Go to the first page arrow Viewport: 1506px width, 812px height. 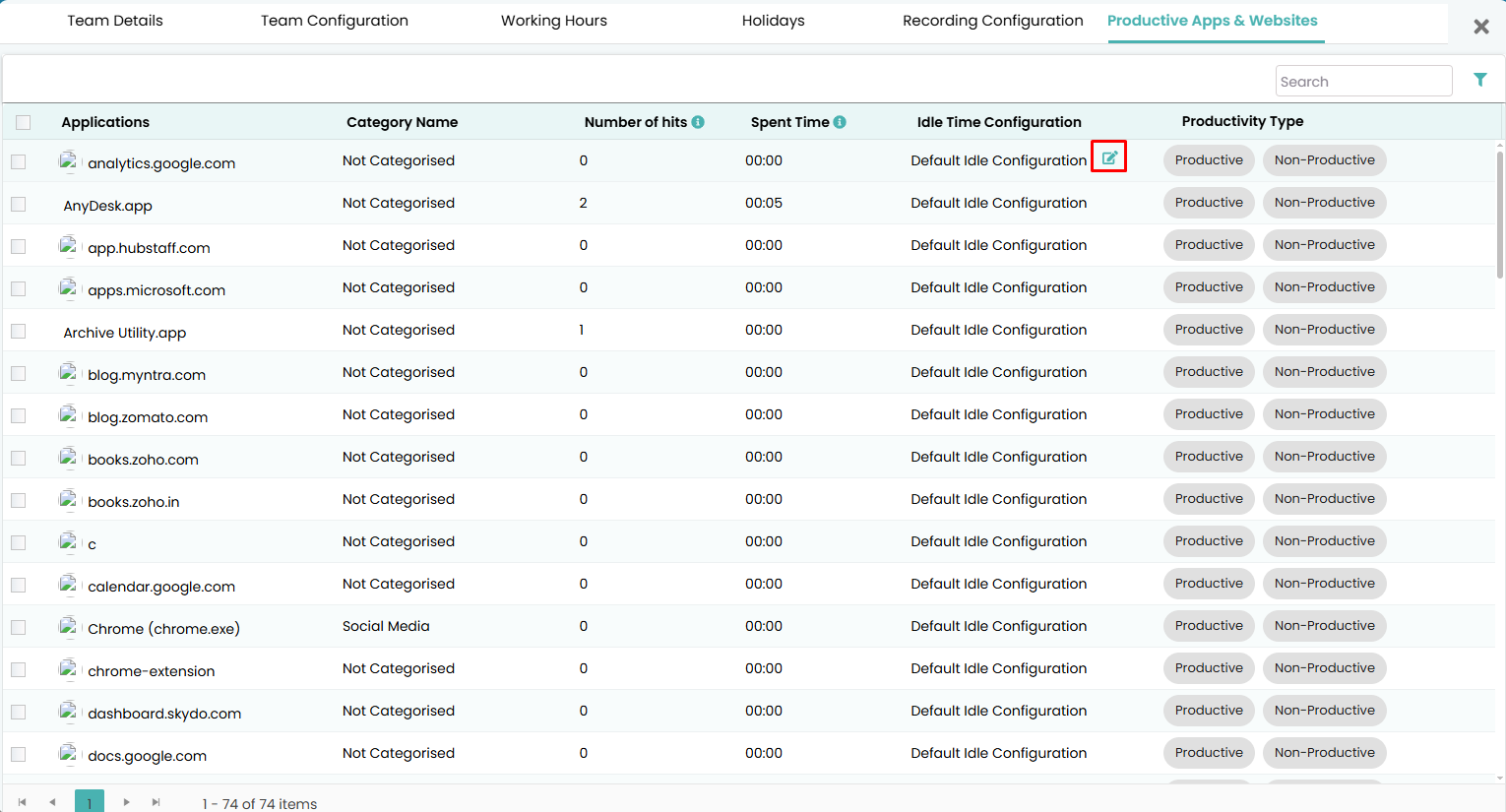(x=22, y=802)
